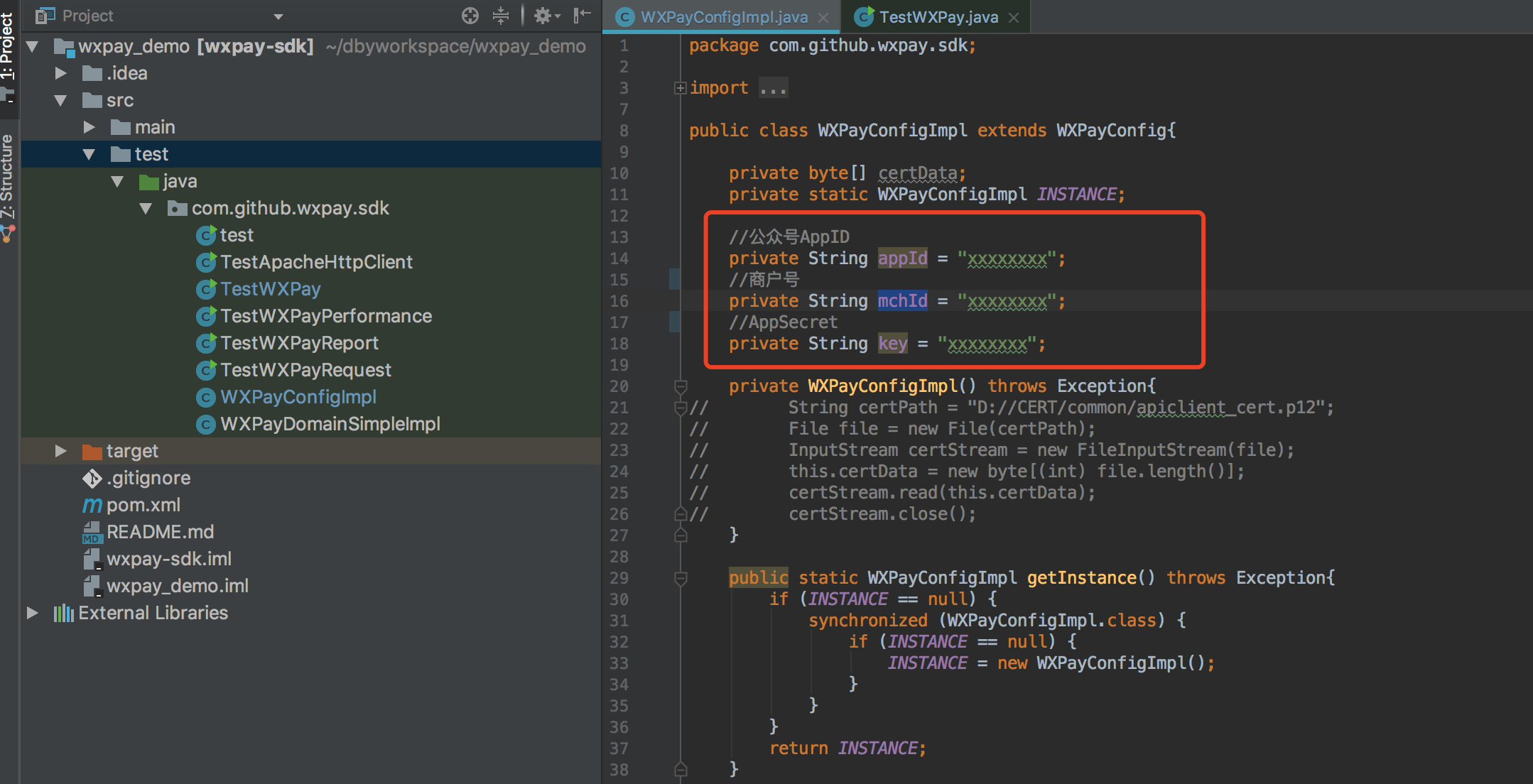Collapse the com.github.wxpay.sdk package
This screenshot has width=1533, height=784.
click(146, 209)
